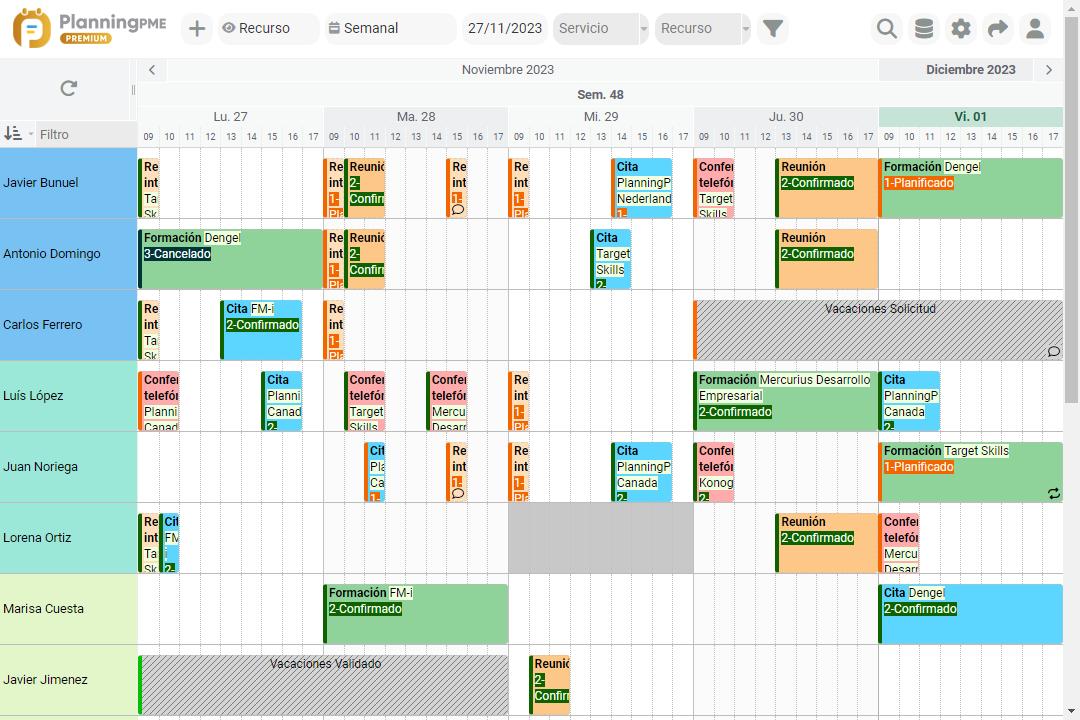Create a new event with the plus icon
Viewport: 1080px width, 720px height.
pos(196,28)
